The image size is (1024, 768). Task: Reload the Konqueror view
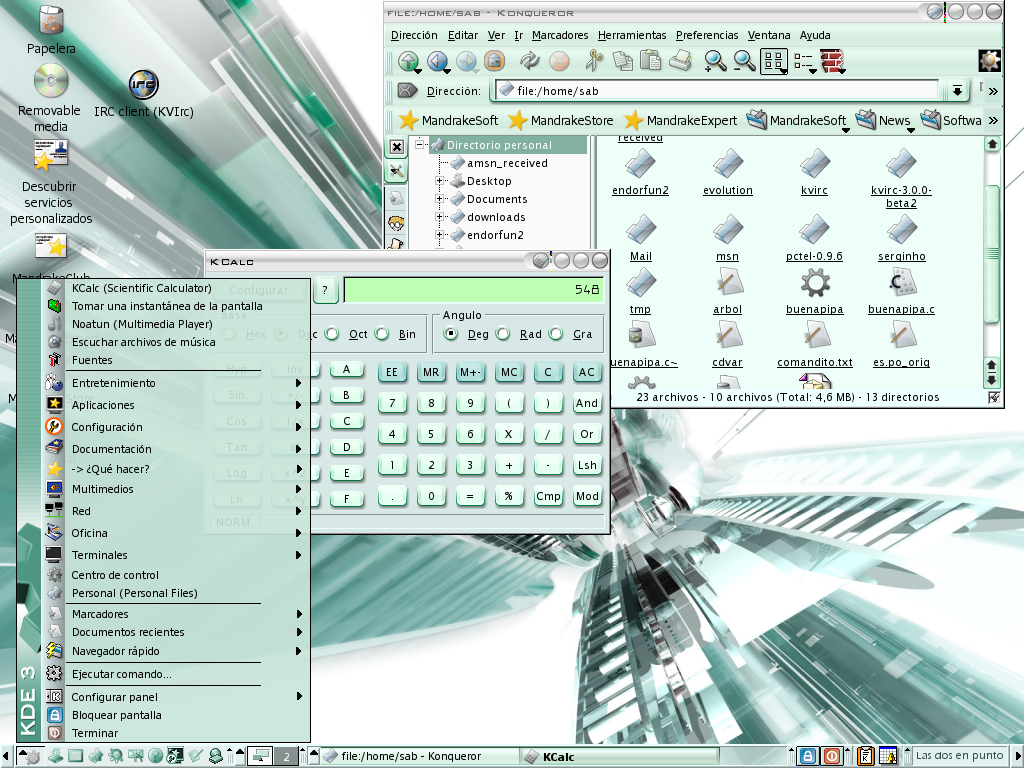tap(530, 61)
